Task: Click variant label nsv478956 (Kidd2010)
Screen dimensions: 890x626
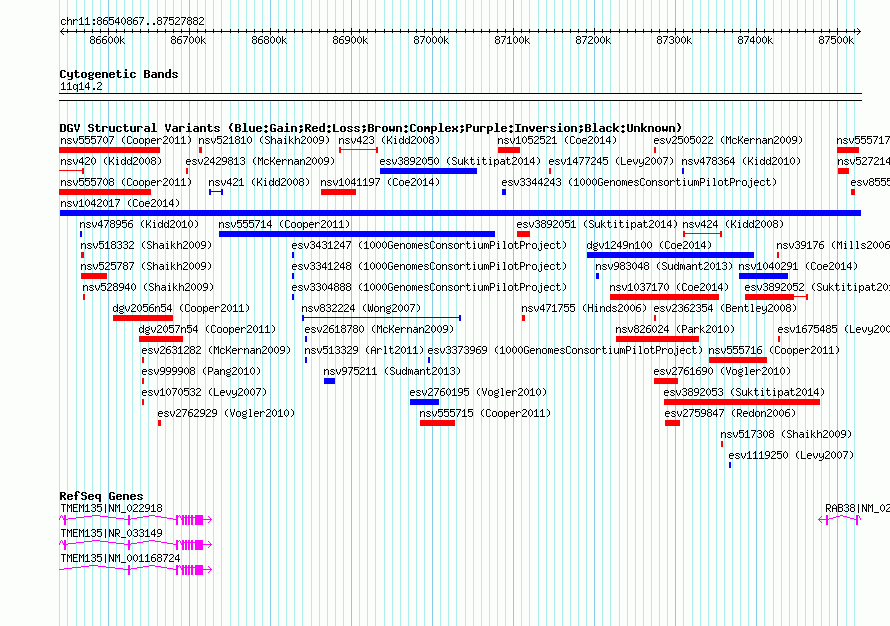Action: pos(140,224)
